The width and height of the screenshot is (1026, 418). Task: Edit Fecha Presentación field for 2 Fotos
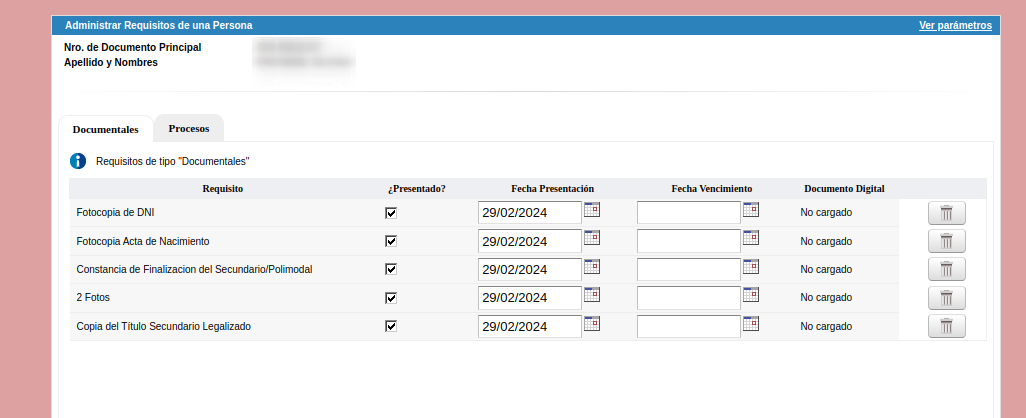tap(530, 298)
